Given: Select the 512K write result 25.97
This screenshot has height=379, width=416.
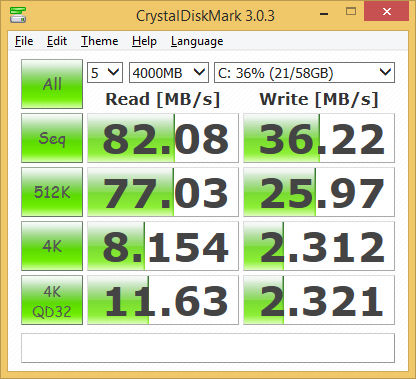Looking at the screenshot, I should (x=319, y=192).
